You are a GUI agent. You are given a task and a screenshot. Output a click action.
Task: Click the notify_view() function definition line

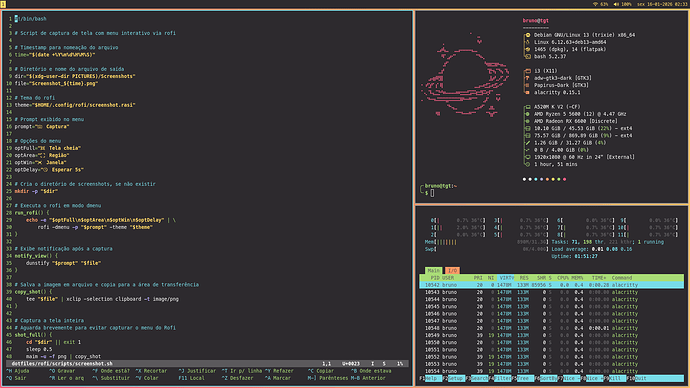click(36, 256)
